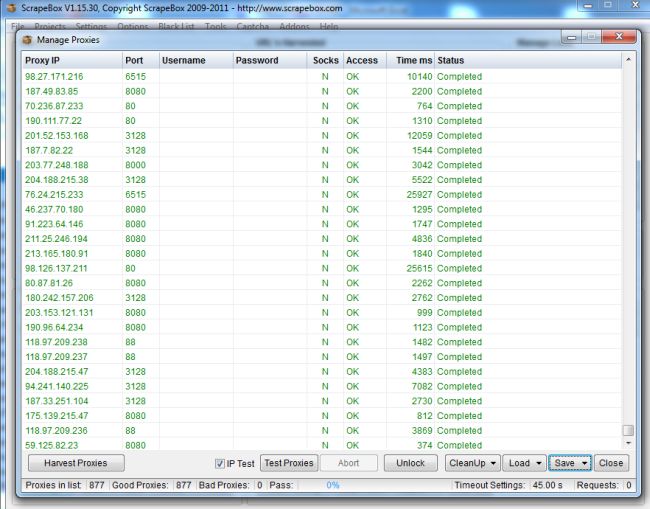Screen dimensions: 650x509
Task: Select proxy row 211.25.246.194
Action: 322,239
